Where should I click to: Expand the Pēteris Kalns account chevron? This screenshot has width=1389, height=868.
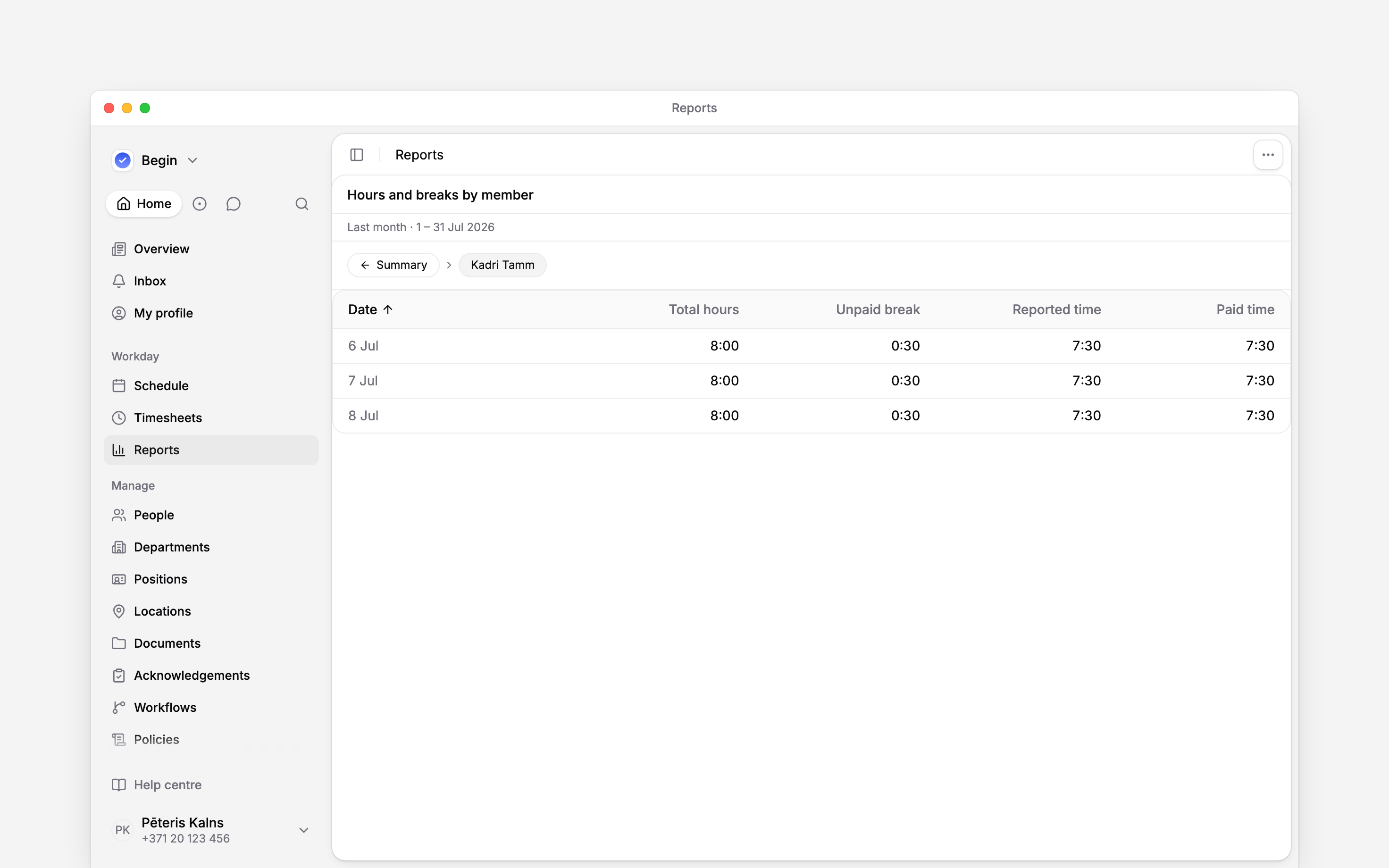[304, 830]
